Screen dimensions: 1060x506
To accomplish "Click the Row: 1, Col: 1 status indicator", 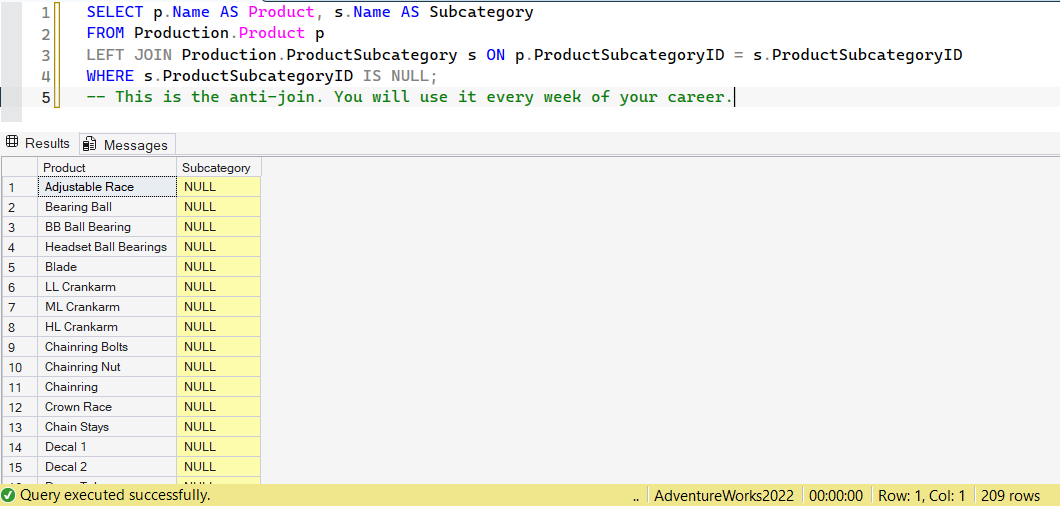I will click(x=921, y=495).
